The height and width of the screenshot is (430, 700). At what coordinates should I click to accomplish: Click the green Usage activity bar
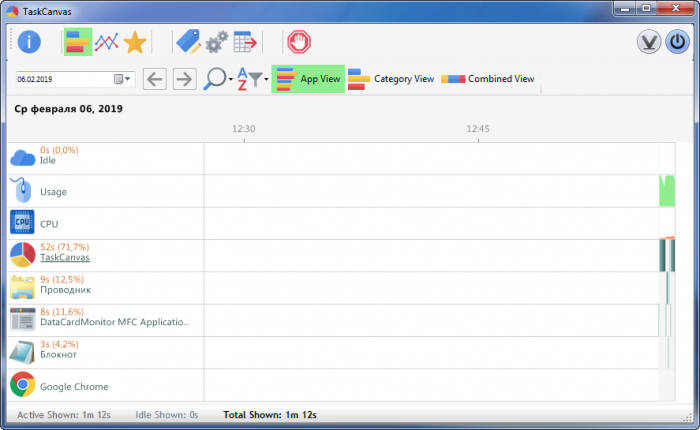(x=667, y=191)
